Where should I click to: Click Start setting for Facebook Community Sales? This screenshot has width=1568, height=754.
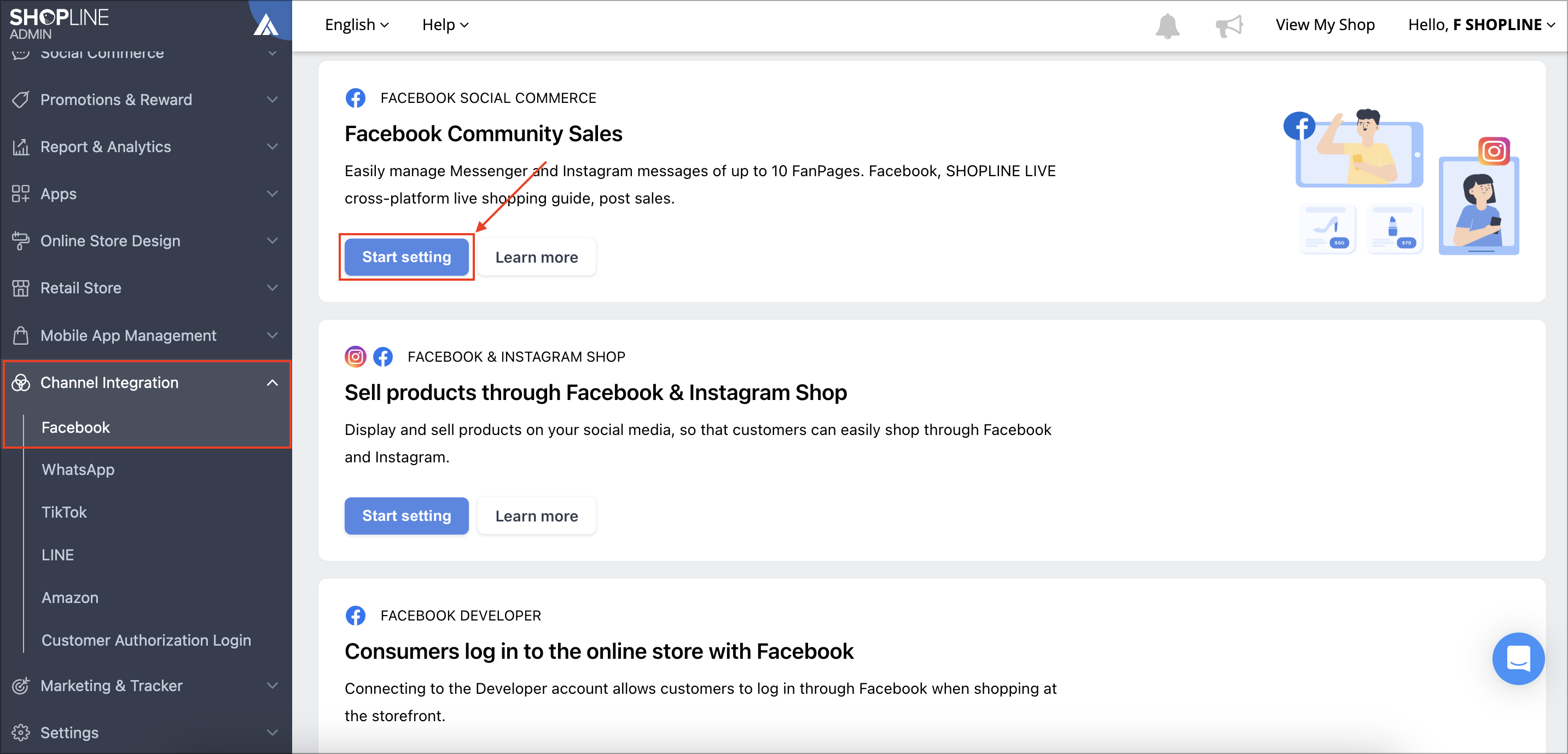[x=406, y=257]
